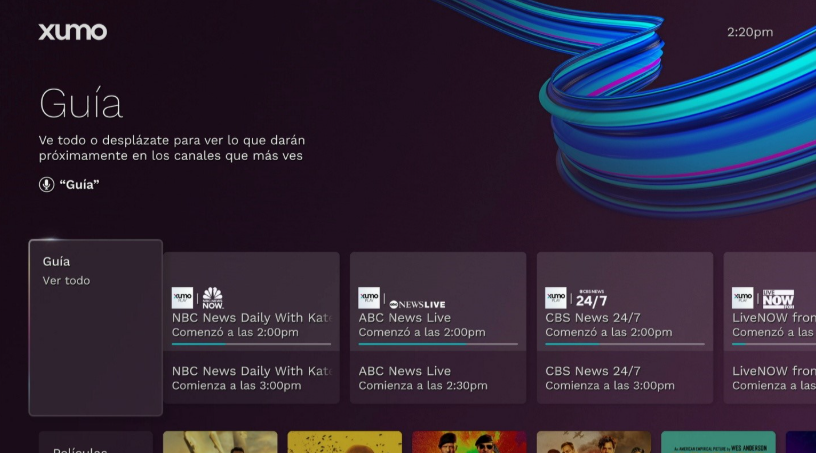
Task: Select NBC News Daily upcoming 3:00pm listing
Action: (x=251, y=378)
